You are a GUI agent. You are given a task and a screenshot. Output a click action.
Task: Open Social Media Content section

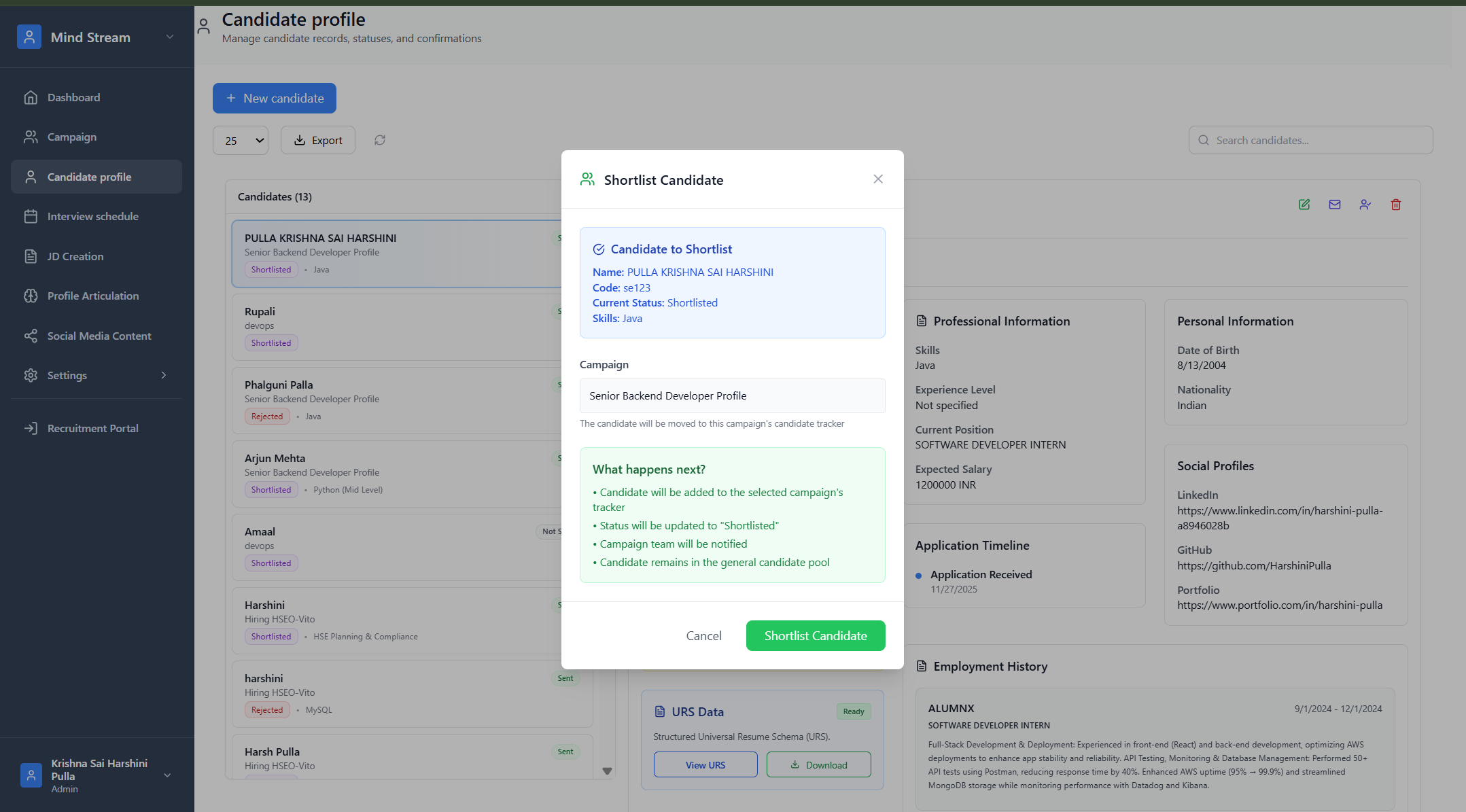pos(99,336)
